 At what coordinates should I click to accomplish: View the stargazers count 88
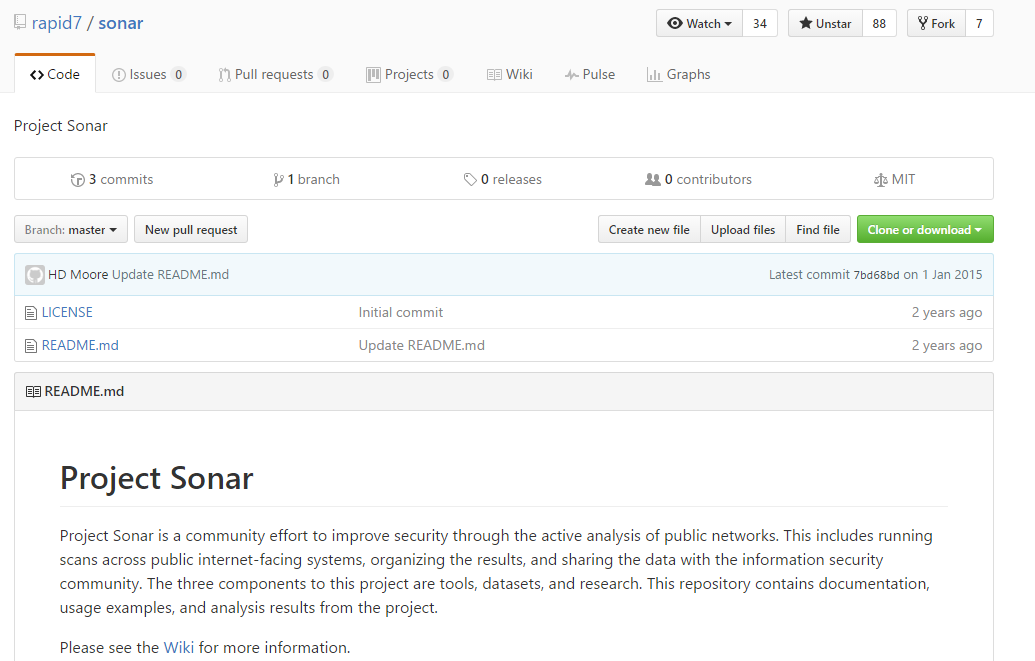tap(879, 24)
